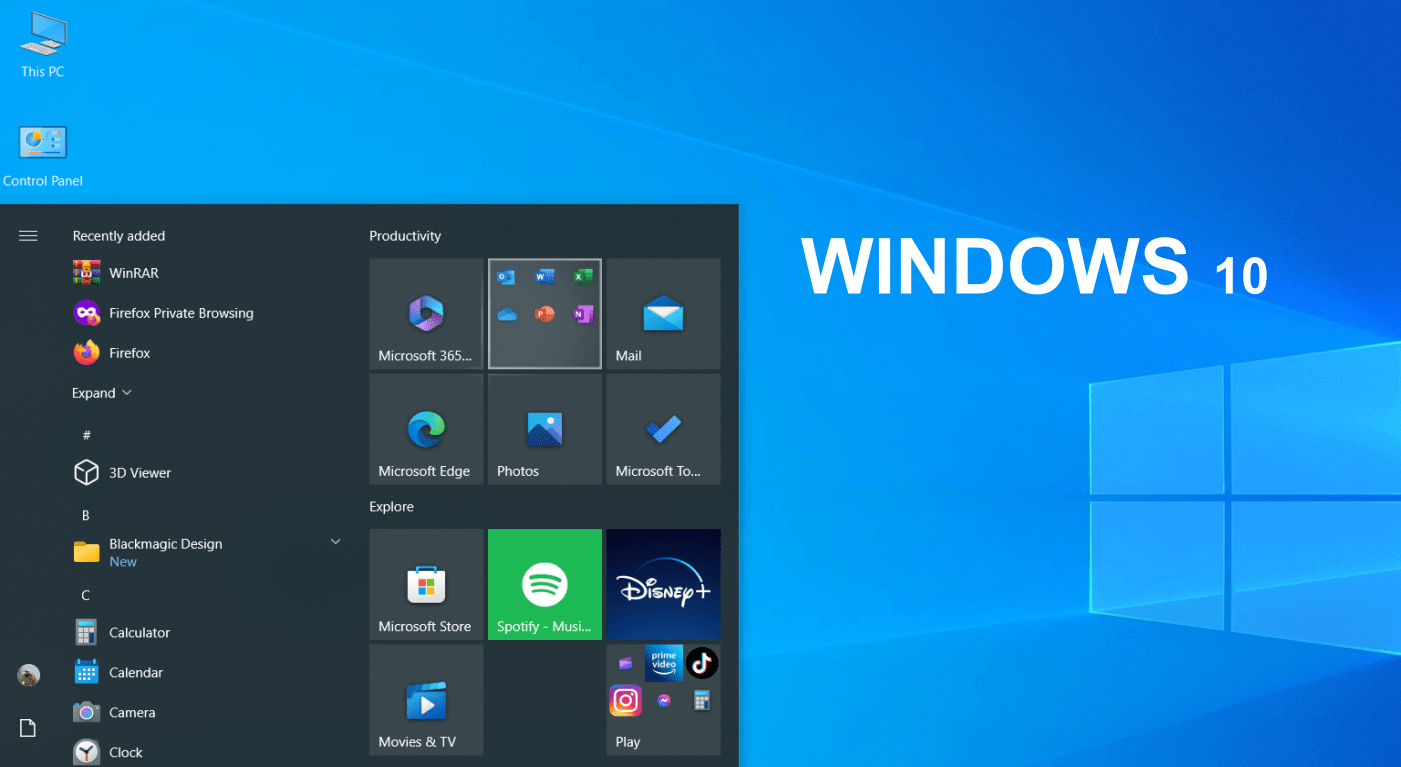Open Firefox Private Browsing app
The height and width of the screenshot is (767, 1401).
[x=209, y=313]
